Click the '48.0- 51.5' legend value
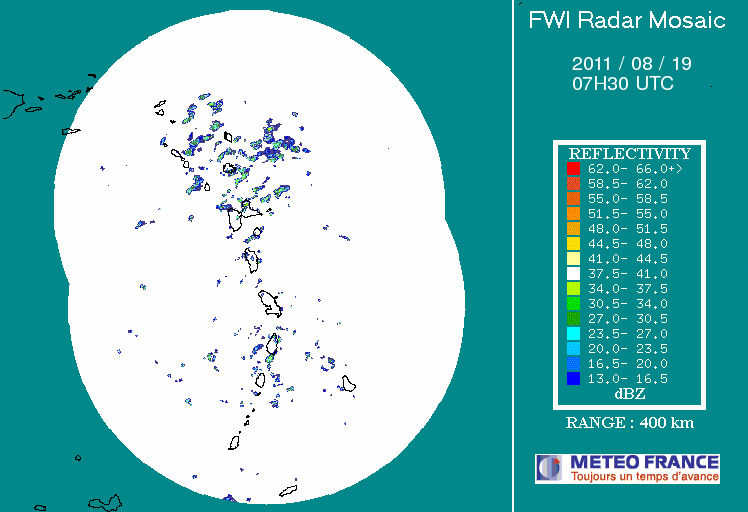This screenshot has height=512, width=748. pos(627,229)
